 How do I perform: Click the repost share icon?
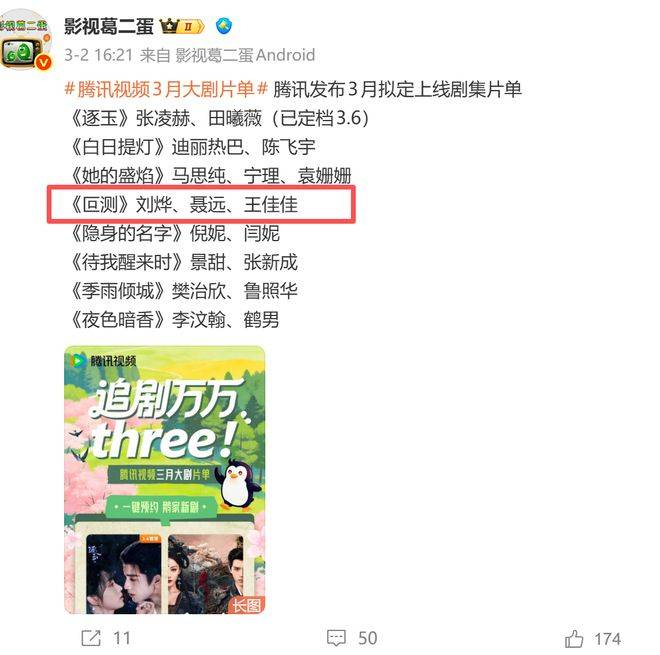[x=91, y=638]
